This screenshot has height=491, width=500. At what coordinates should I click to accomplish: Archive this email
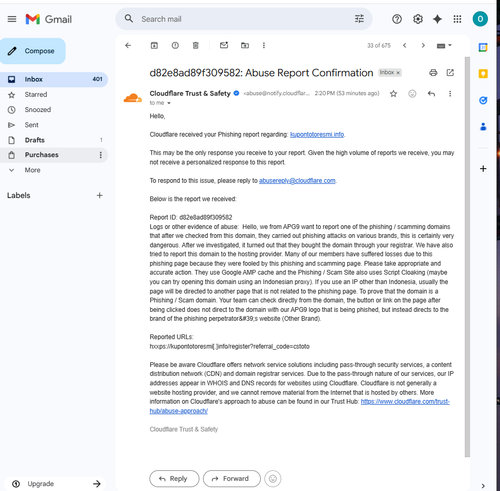click(154, 45)
